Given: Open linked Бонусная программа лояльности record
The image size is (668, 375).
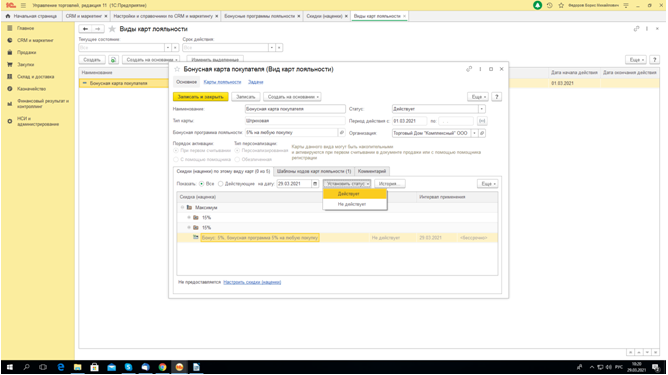Looking at the screenshot, I should [341, 133].
